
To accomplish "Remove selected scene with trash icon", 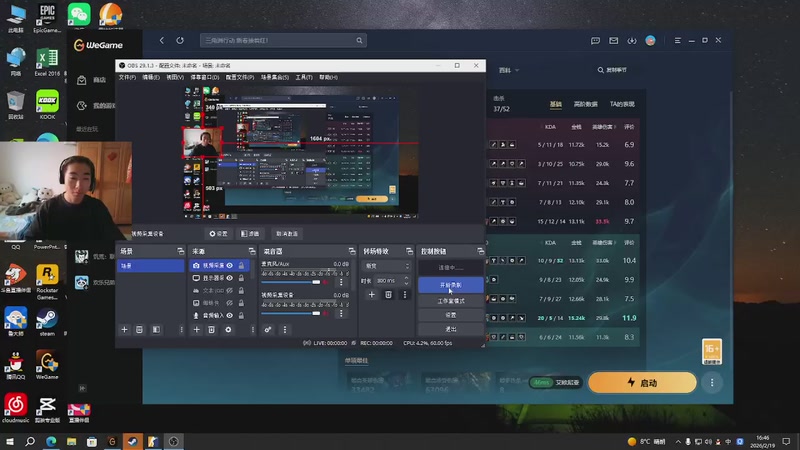I will [x=139, y=330].
